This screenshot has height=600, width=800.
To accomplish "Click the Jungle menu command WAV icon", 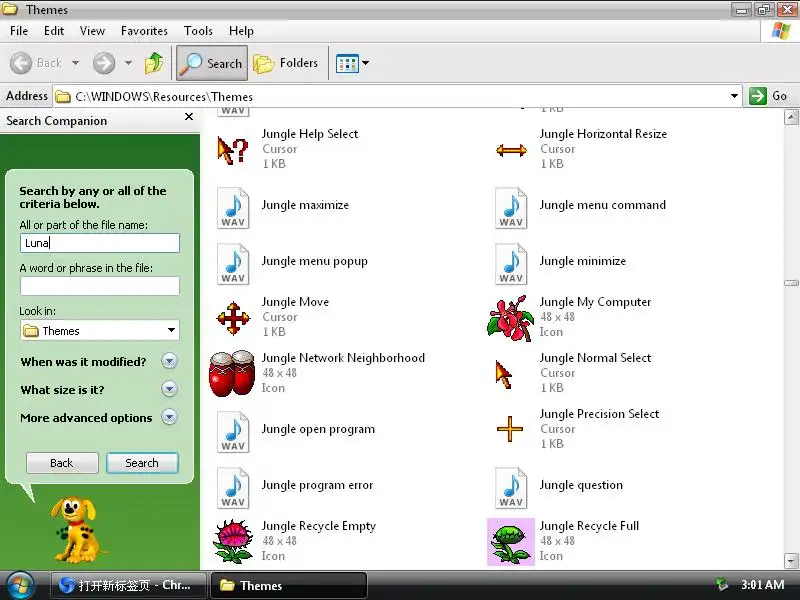I will pyautogui.click(x=511, y=208).
